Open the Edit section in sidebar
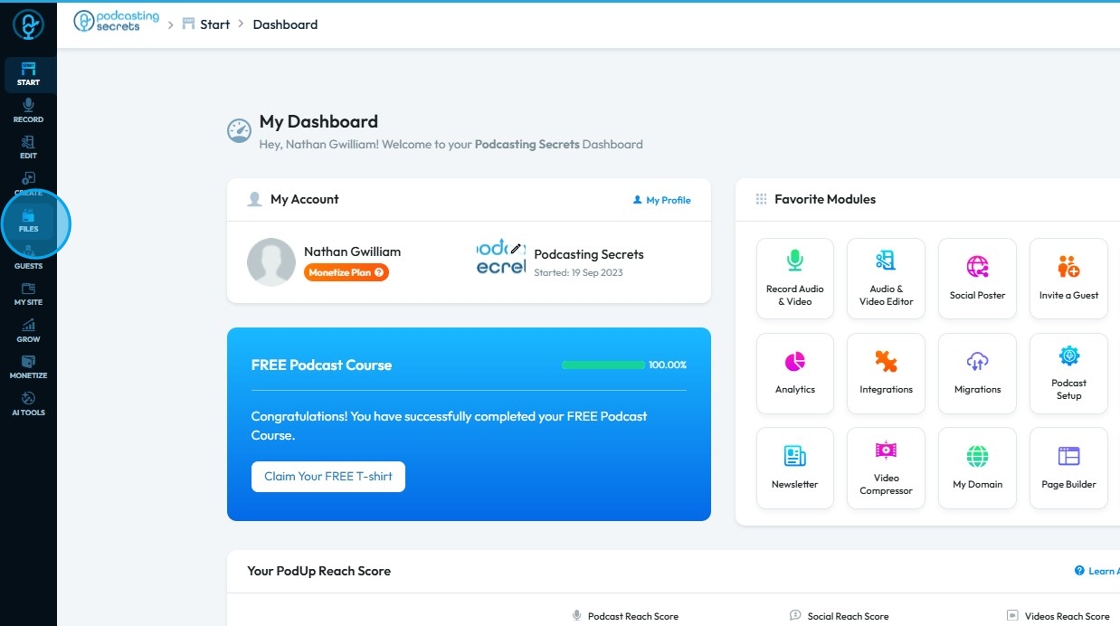This screenshot has height=626, width=1120. coord(29,147)
